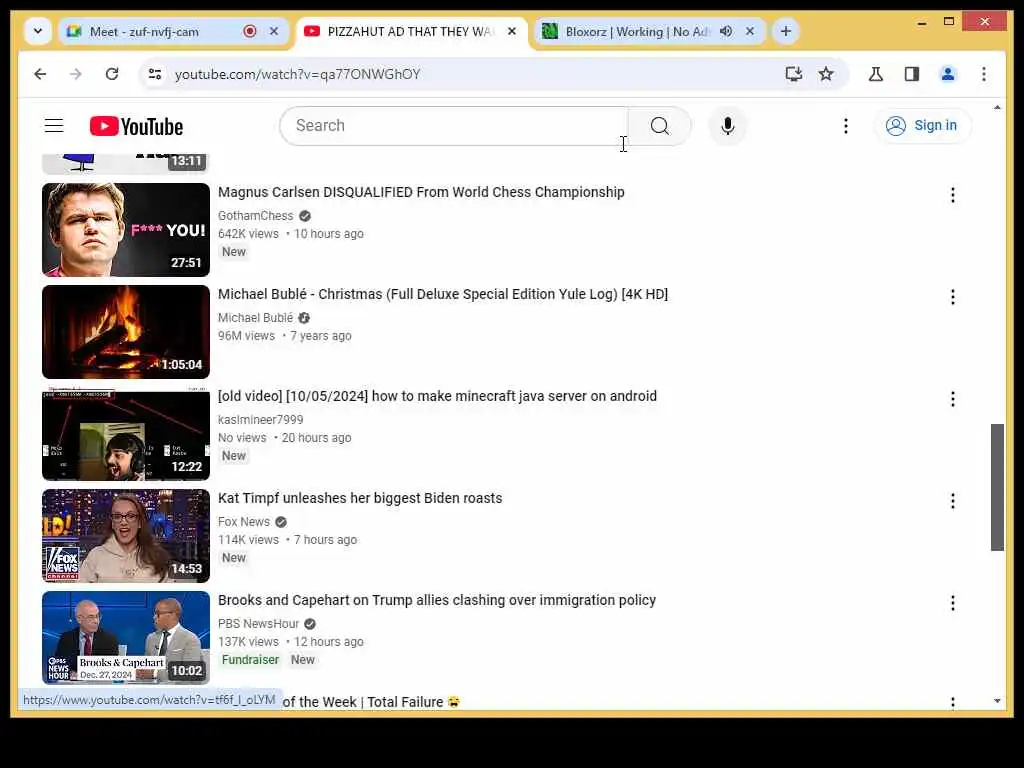1024x768 pixels.
Task: Toggle the Chrome side panel
Action: click(x=912, y=74)
